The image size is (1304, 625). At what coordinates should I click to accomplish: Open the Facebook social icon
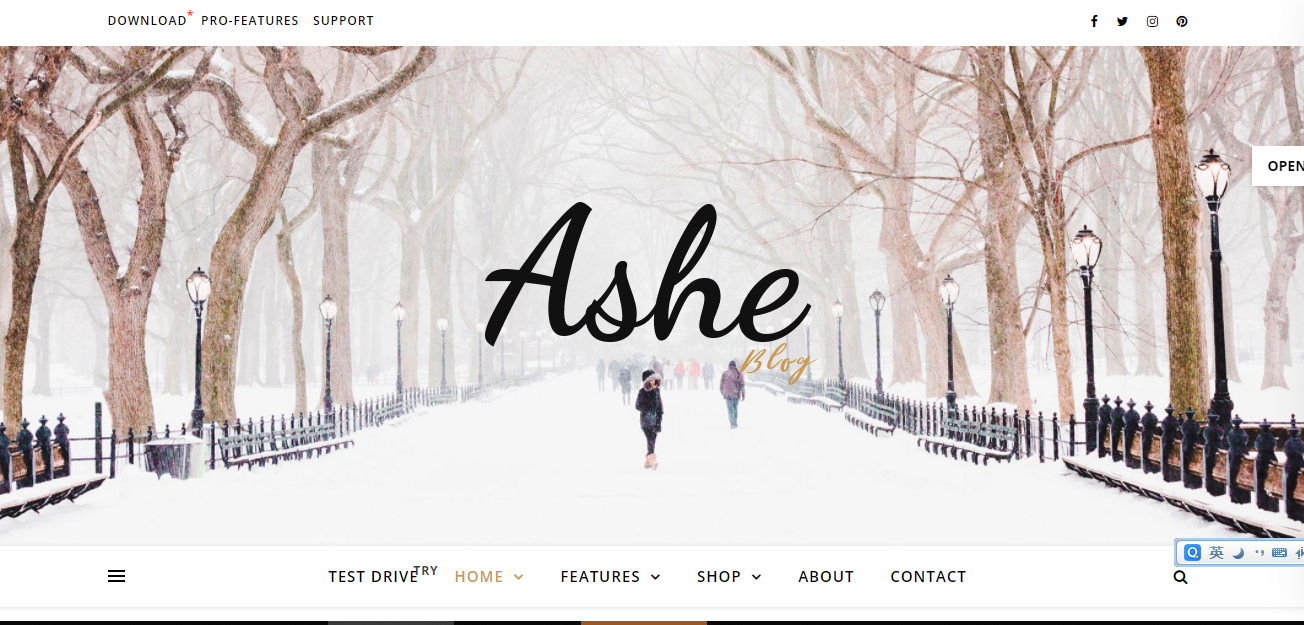coord(1094,21)
